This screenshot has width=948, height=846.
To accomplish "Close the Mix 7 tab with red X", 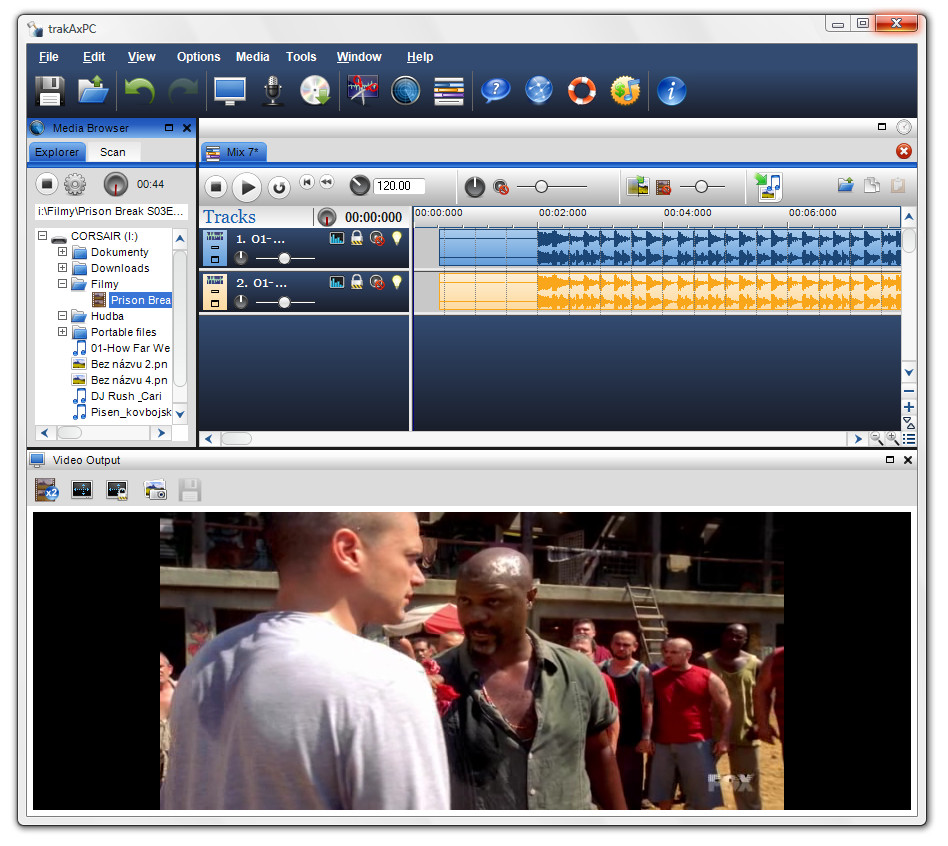I will (904, 151).
